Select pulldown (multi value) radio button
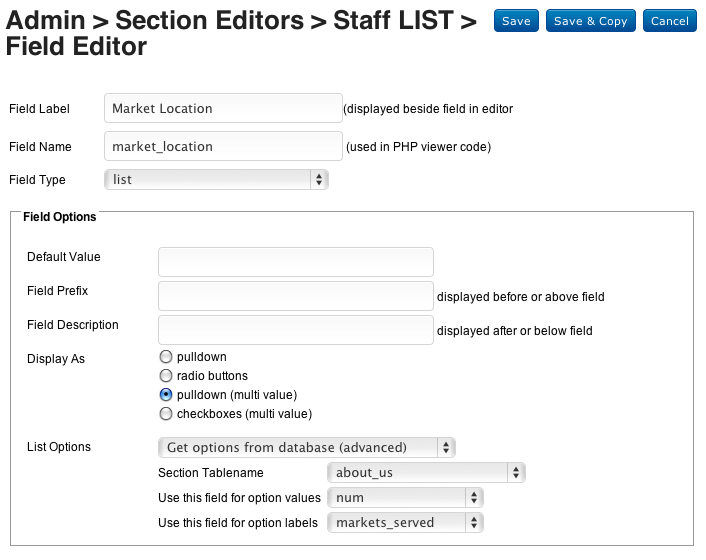This screenshot has width=706, height=560. coord(166,395)
